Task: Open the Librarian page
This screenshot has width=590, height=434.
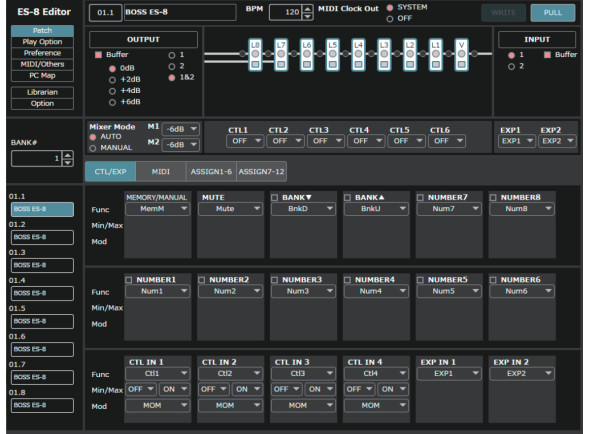Action: tap(43, 92)
